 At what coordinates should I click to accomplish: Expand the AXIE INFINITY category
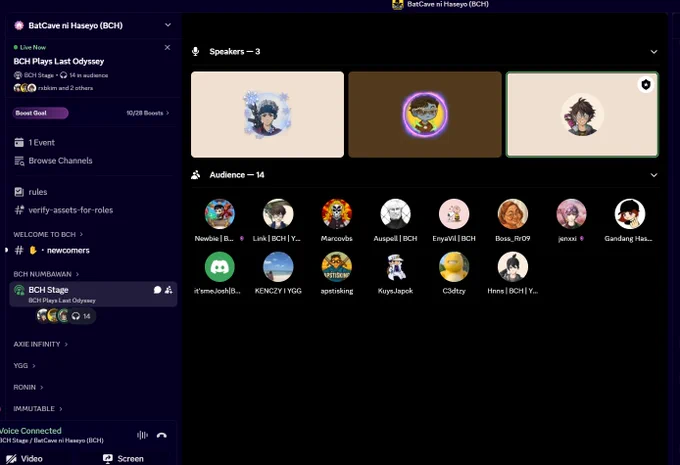pyautogui.click(x=40, y=344)
